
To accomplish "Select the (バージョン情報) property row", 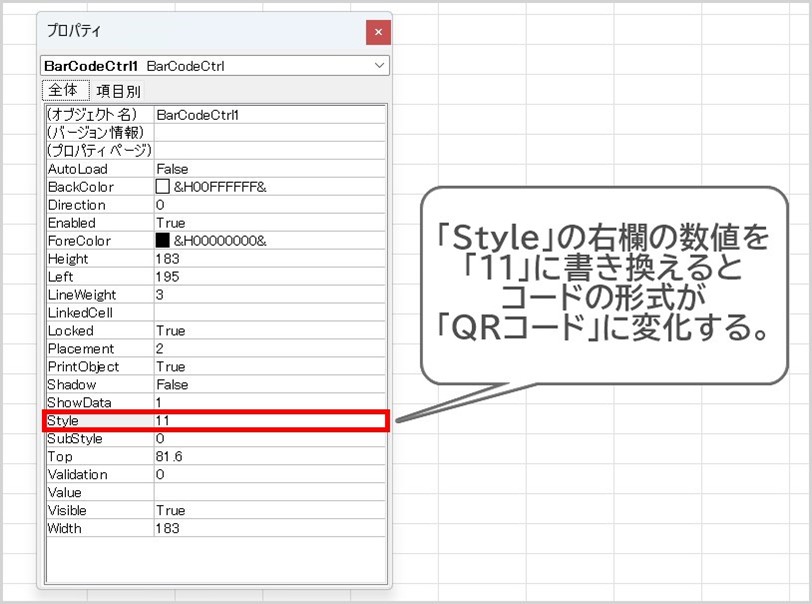I will 216,133.
